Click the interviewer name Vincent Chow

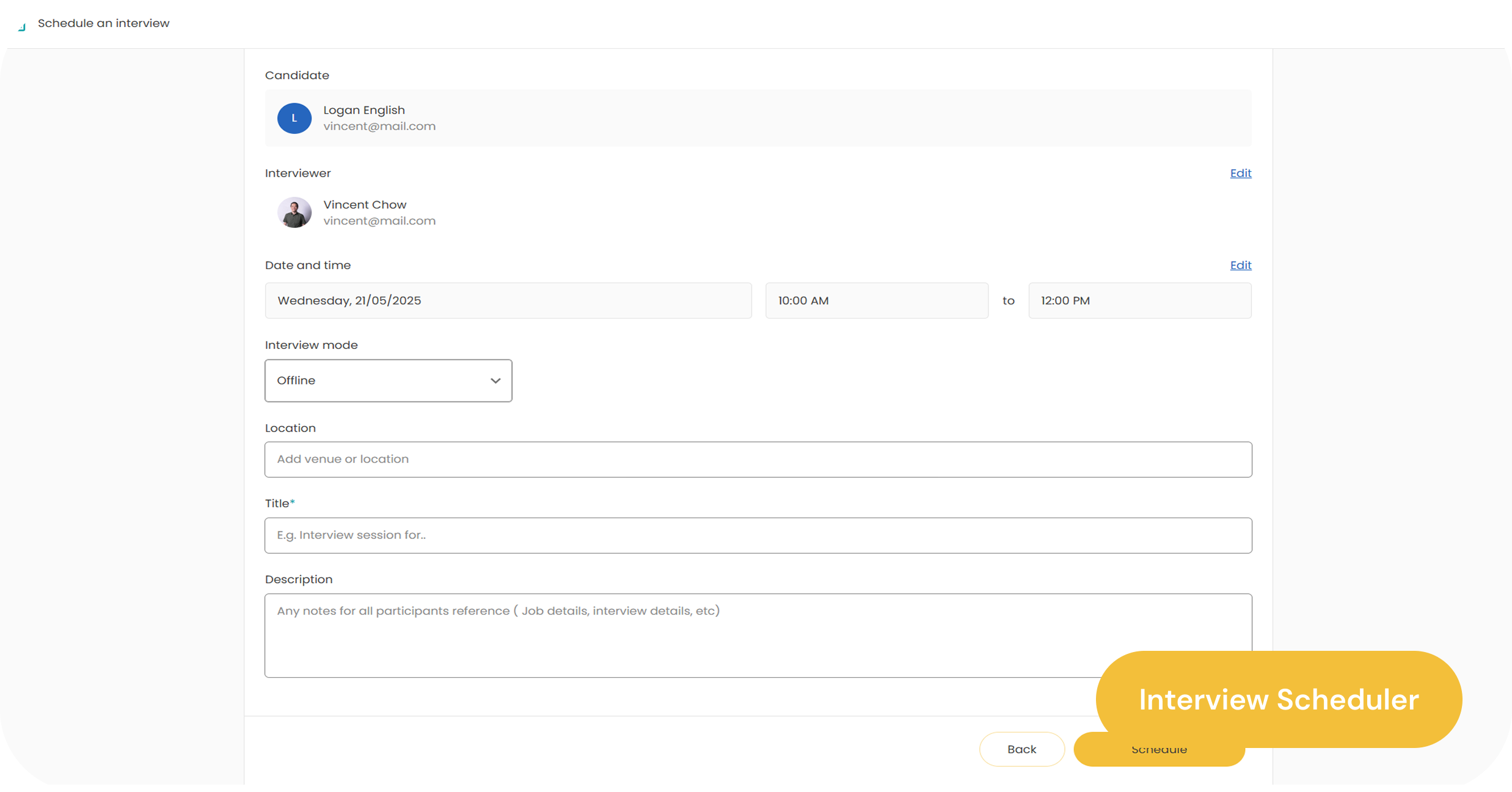365,205
